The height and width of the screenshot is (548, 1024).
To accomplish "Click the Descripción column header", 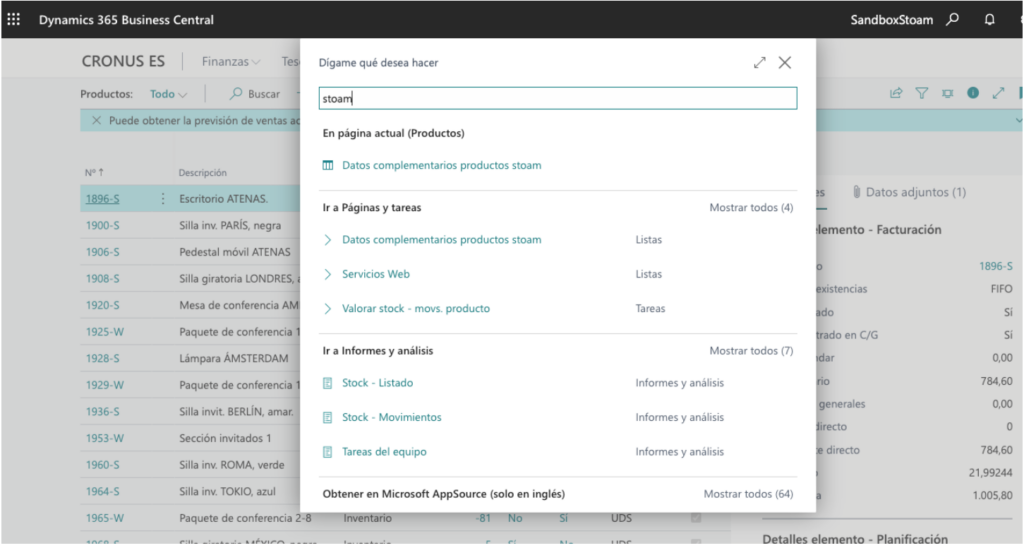I will pos(202,173).
